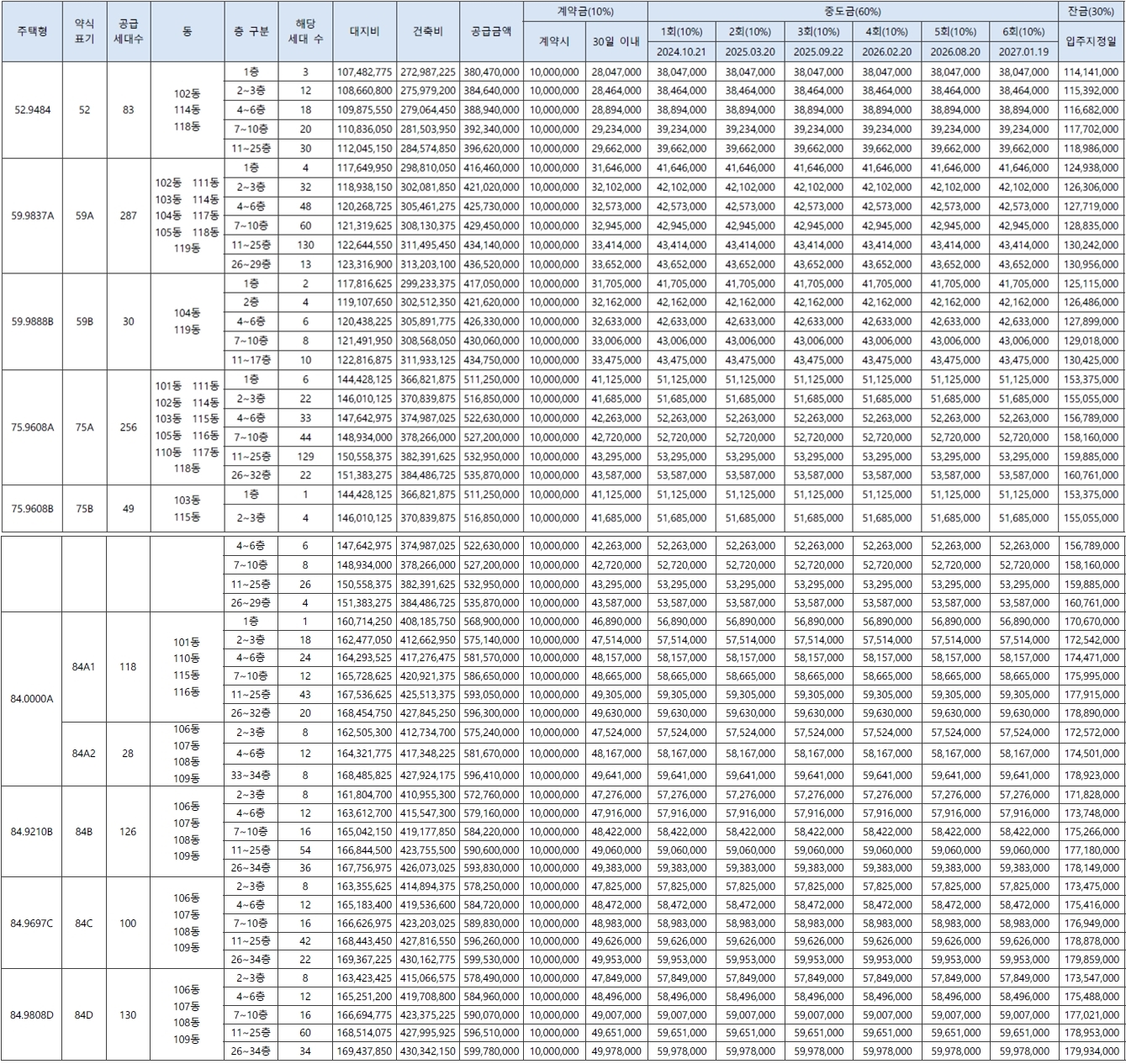The width and height of the screenshot is (1126, 1064).
Task: Select construction cost cell 272,987,225
Action: click(427, 72)
